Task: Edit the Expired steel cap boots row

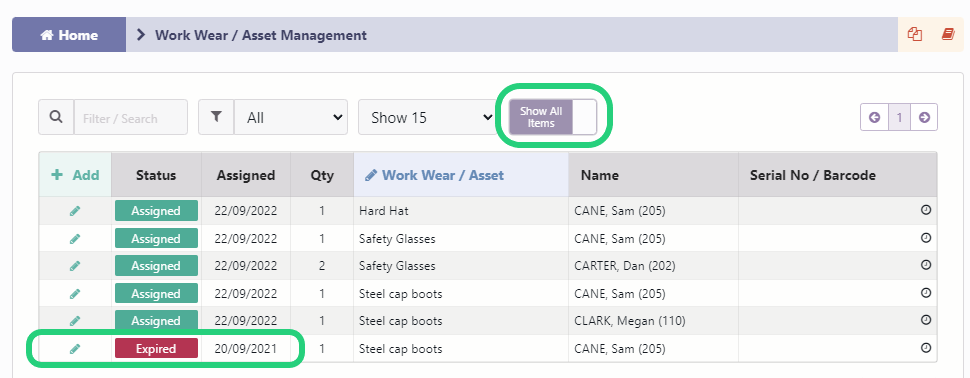Action: coord(75,349)
